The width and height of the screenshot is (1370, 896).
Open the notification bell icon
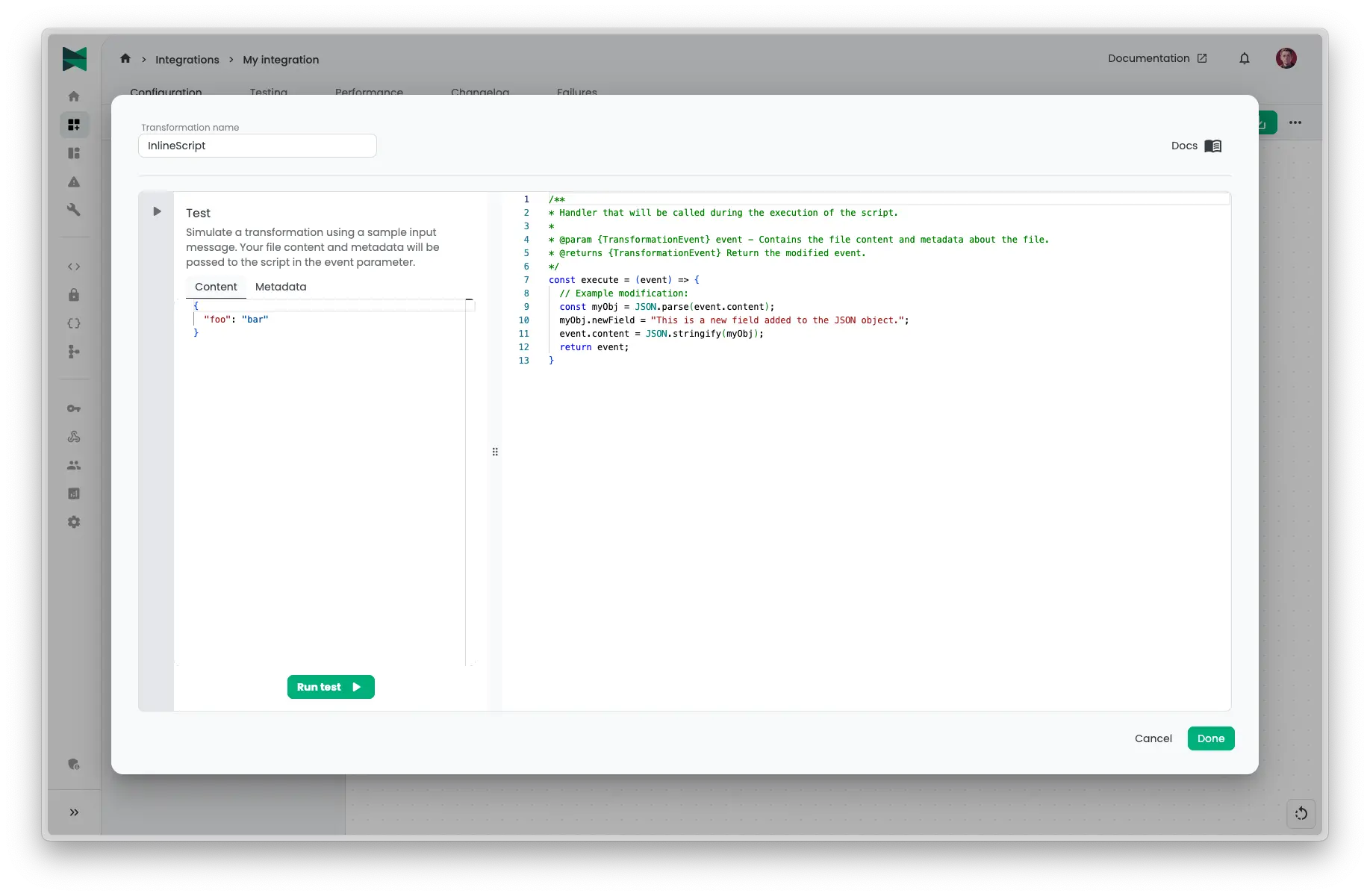pos(1244,58)
